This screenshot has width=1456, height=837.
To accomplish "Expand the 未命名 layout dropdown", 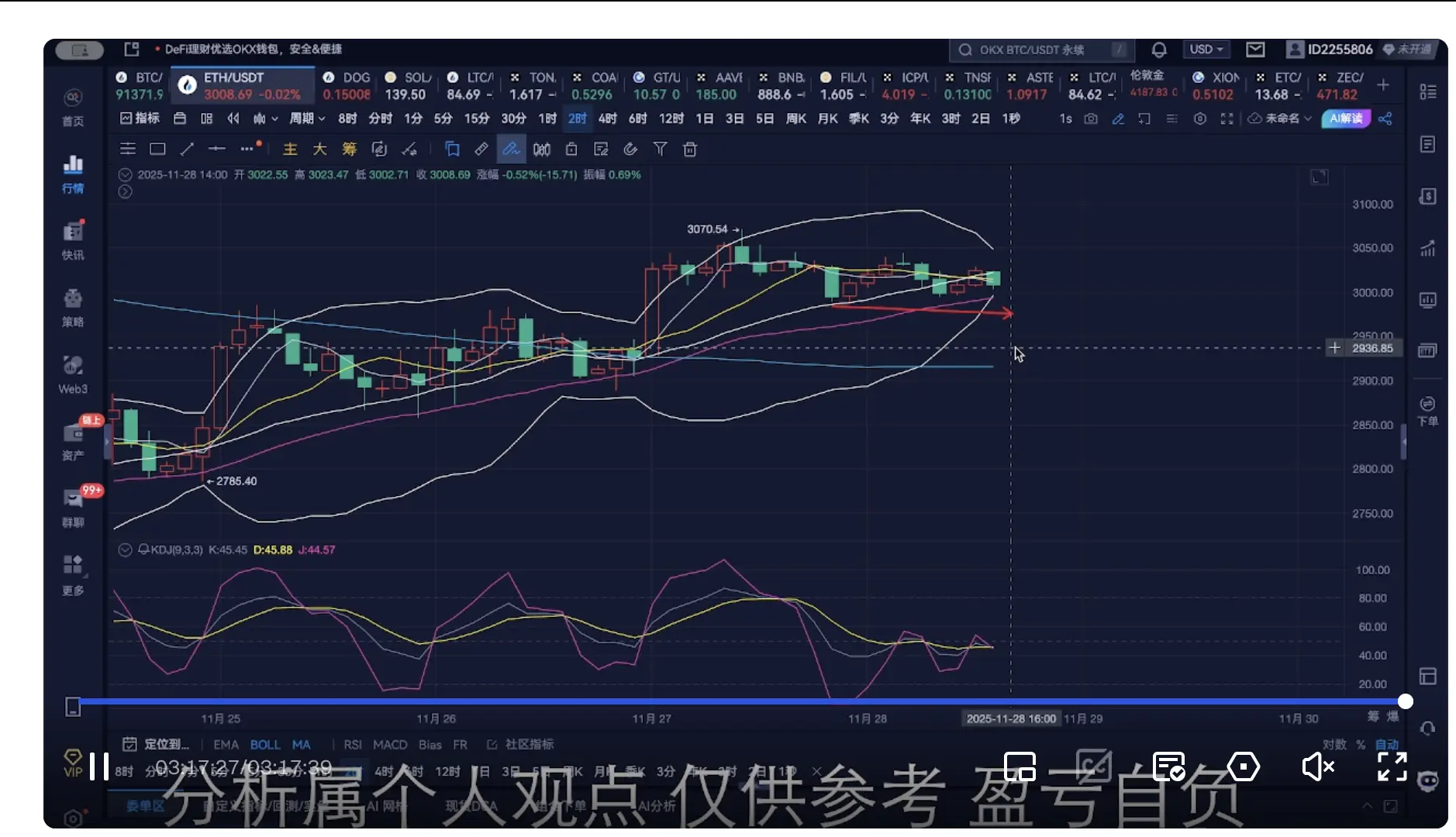I will coord(1279,119).
